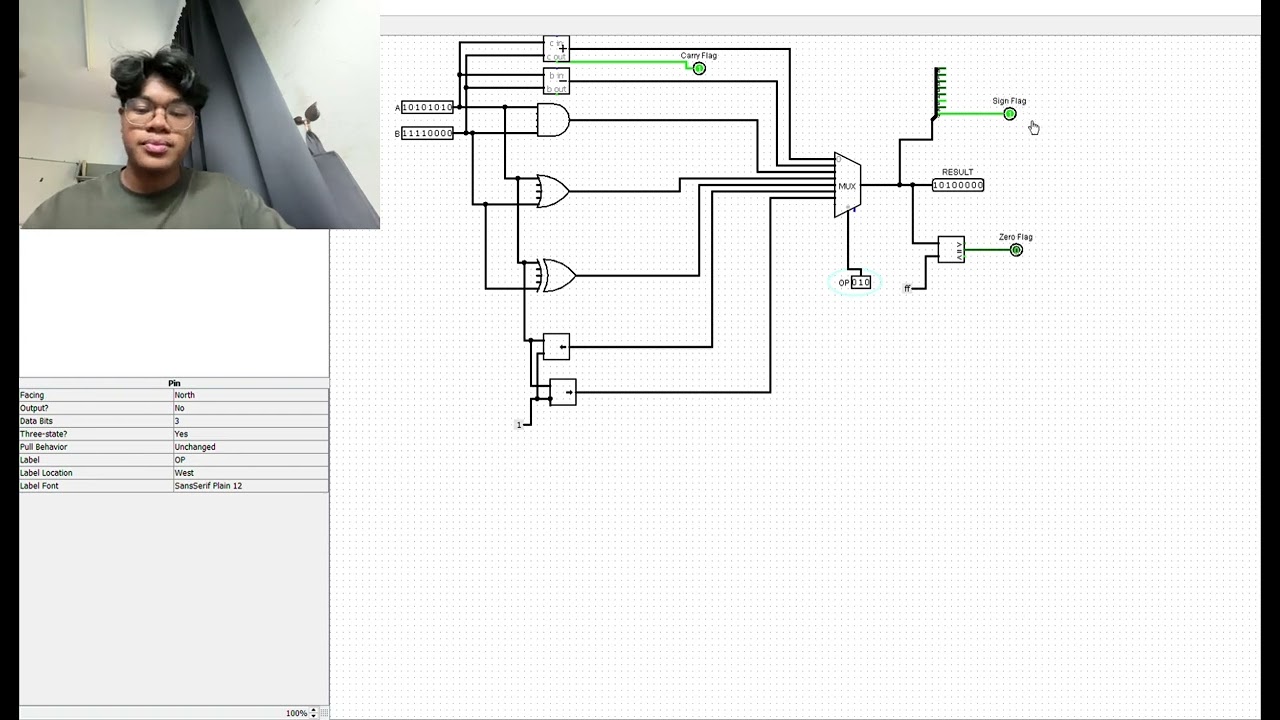Select input pin B with value 11110000

(427, 133)
